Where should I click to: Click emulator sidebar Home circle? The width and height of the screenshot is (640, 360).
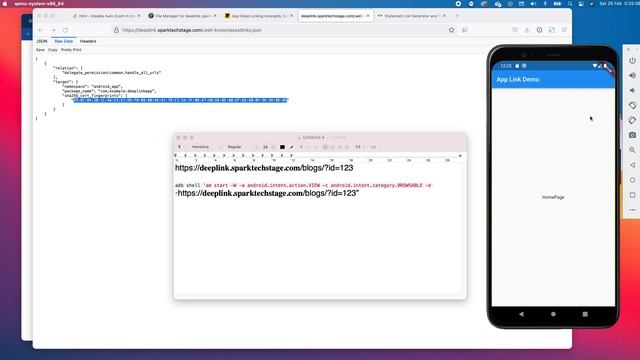click(x=632, y=180)
